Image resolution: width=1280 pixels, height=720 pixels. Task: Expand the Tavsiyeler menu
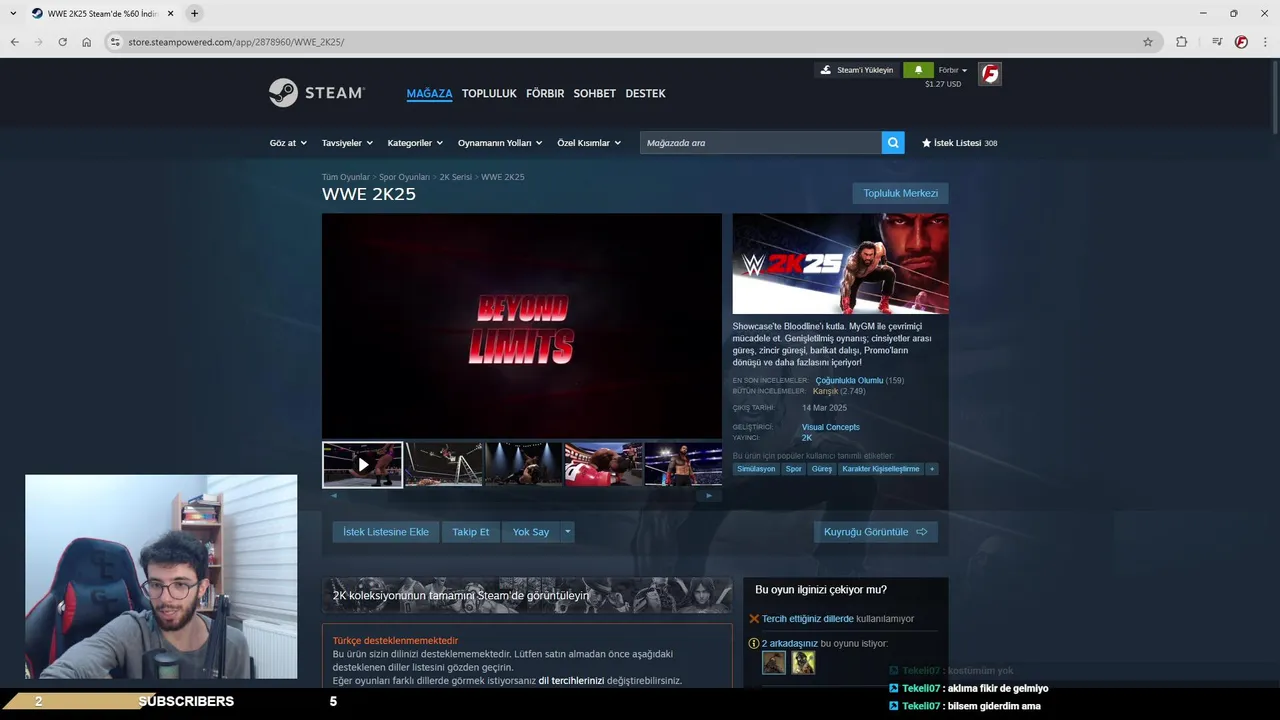[347, 143]
